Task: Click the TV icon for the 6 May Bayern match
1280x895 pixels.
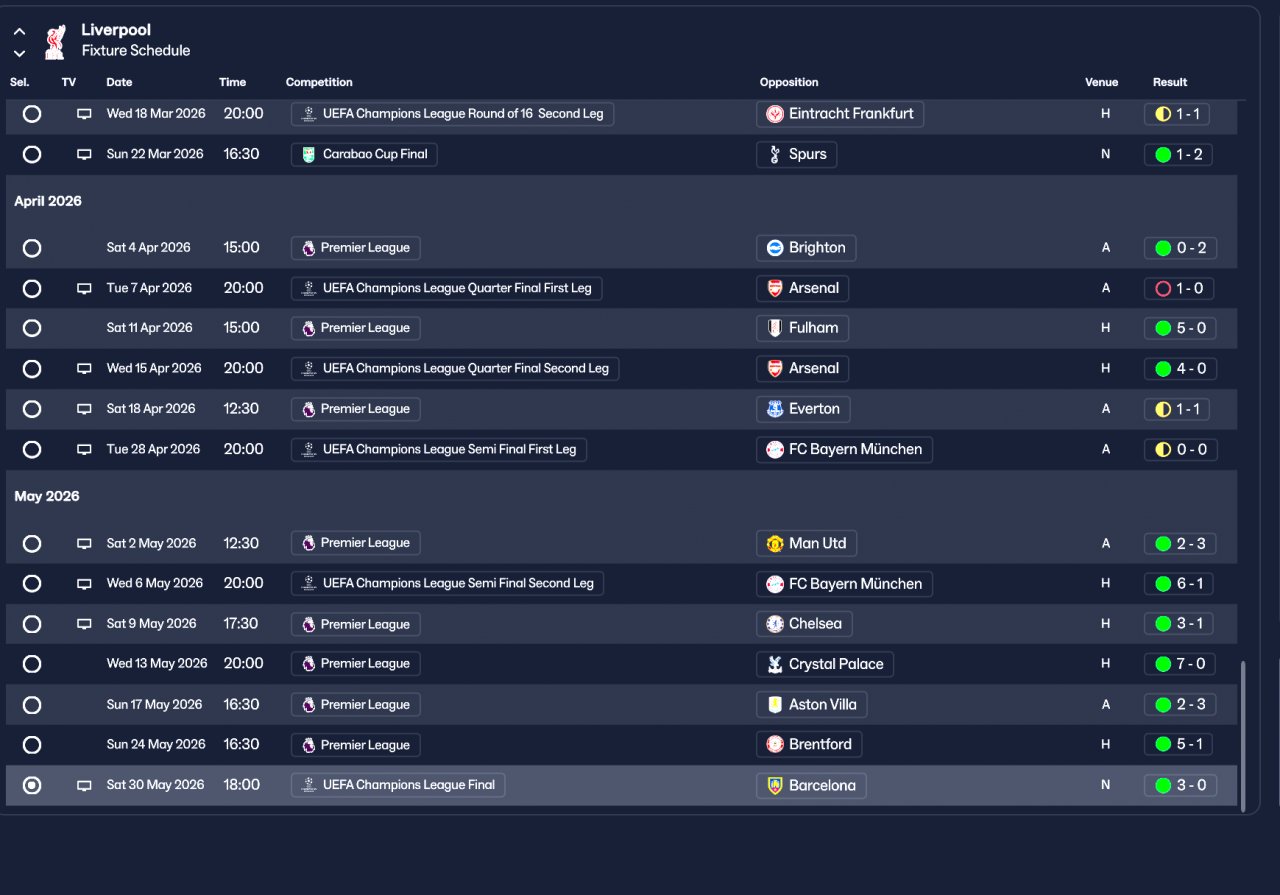Action: 85,583
